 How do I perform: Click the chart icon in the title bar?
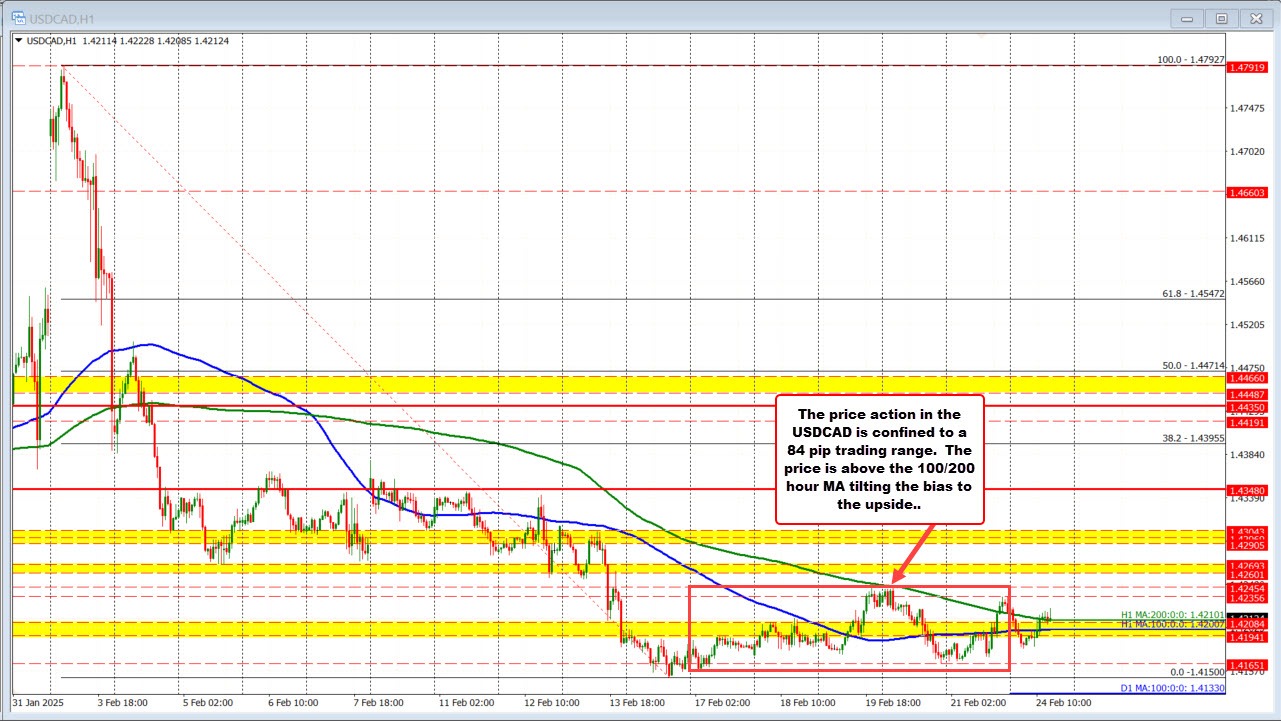18,17
